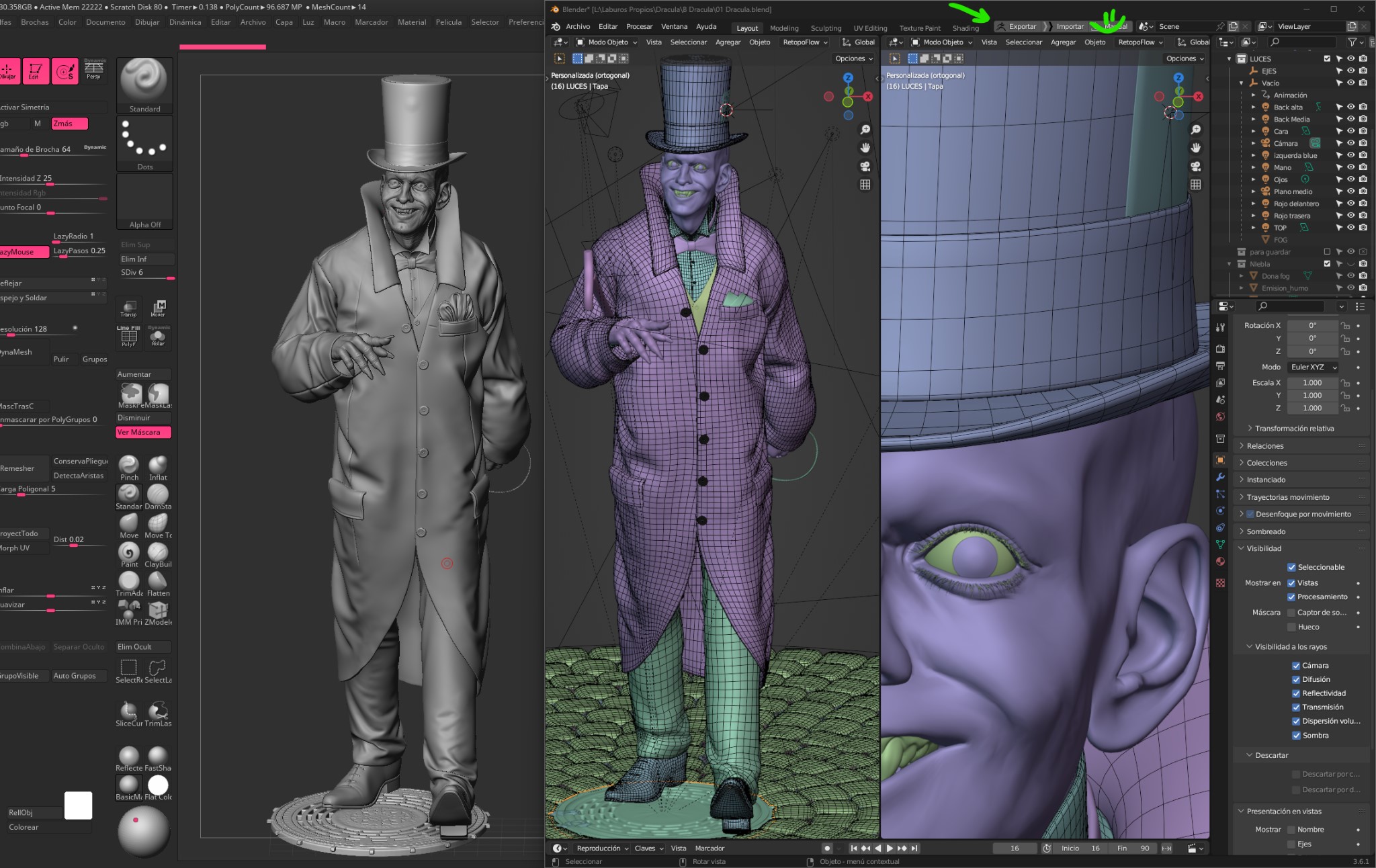Click the white color swatch in ZBrush

[x=78, y=806]
